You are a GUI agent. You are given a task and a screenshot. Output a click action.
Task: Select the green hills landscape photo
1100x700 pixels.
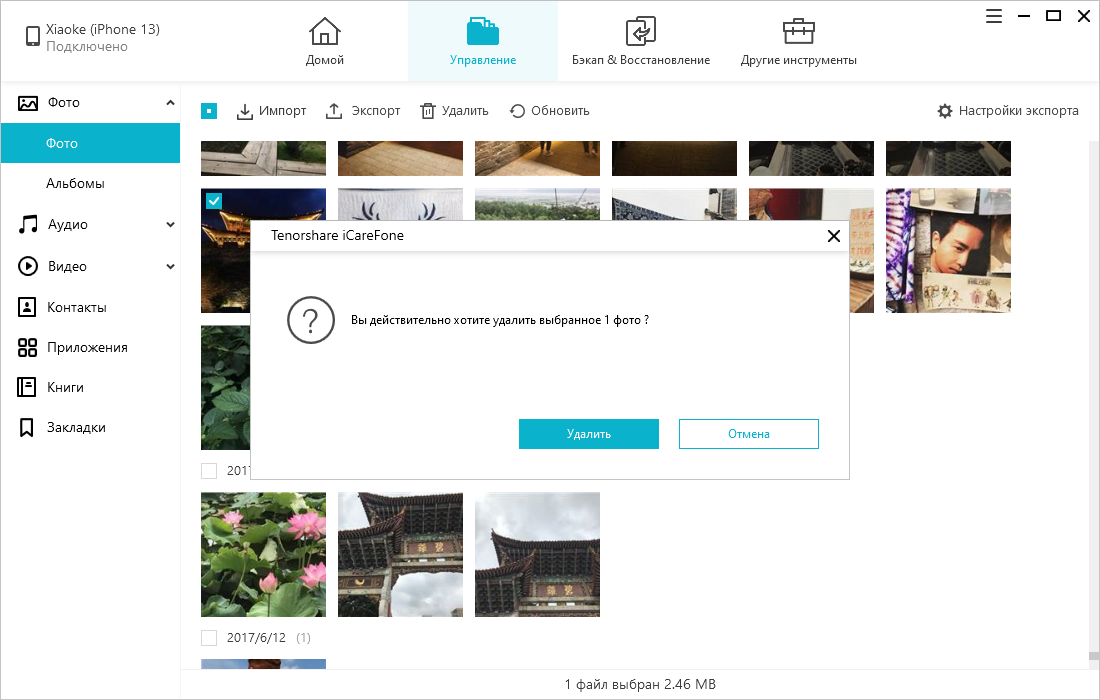[x=537, y=204]
